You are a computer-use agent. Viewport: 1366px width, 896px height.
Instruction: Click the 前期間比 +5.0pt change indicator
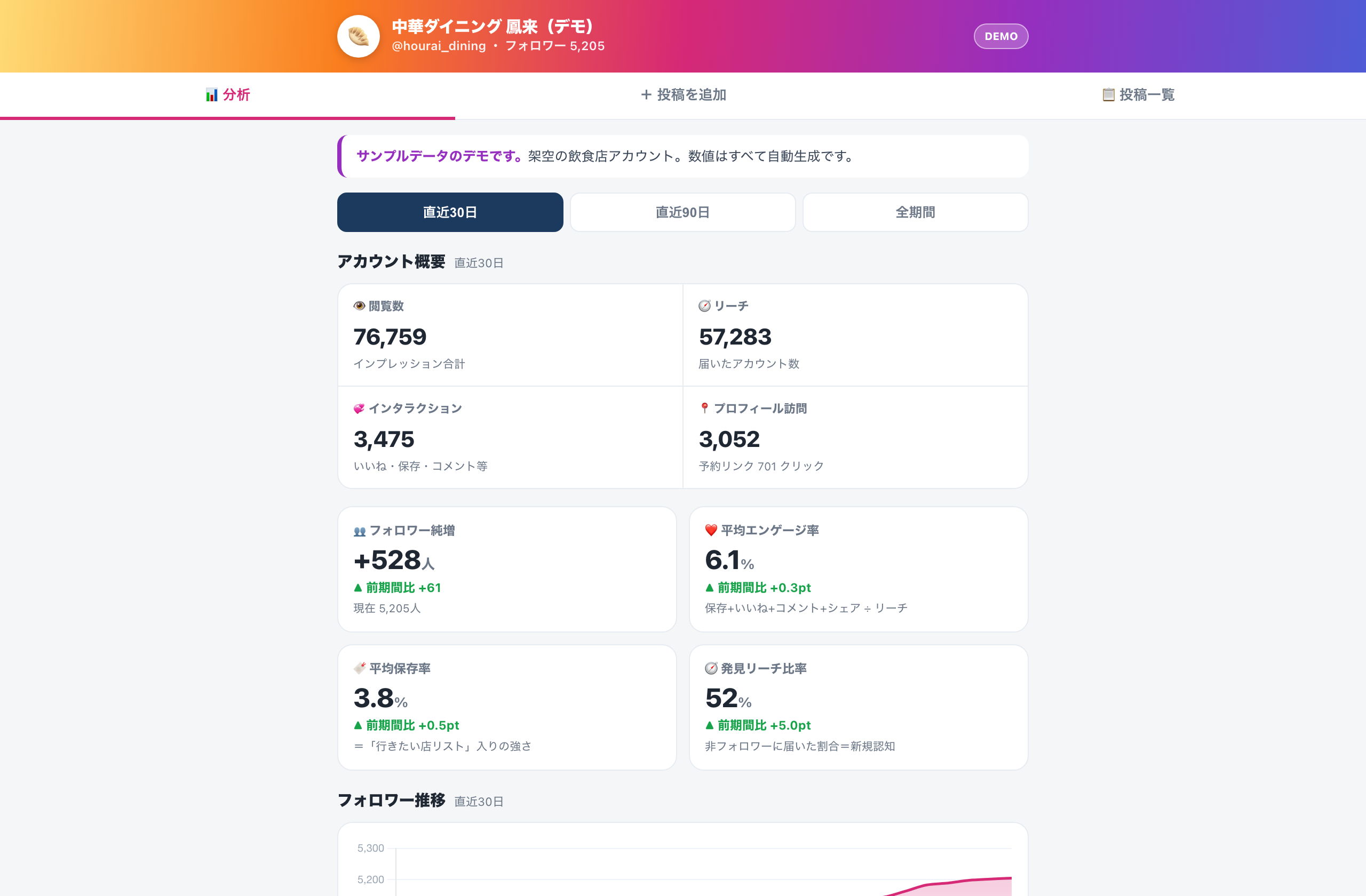[x=758, y=725]
